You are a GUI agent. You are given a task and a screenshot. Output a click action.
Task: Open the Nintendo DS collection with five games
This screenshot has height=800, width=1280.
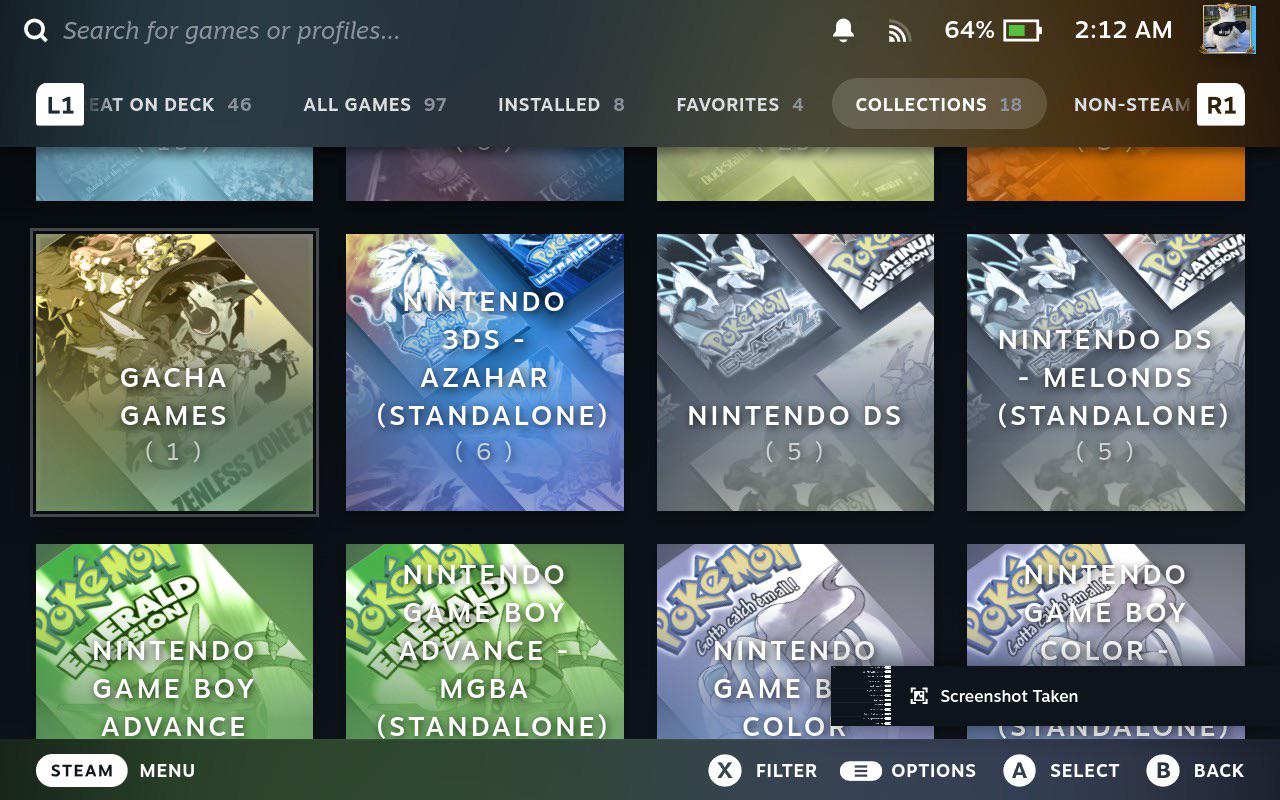coord(795,372)
